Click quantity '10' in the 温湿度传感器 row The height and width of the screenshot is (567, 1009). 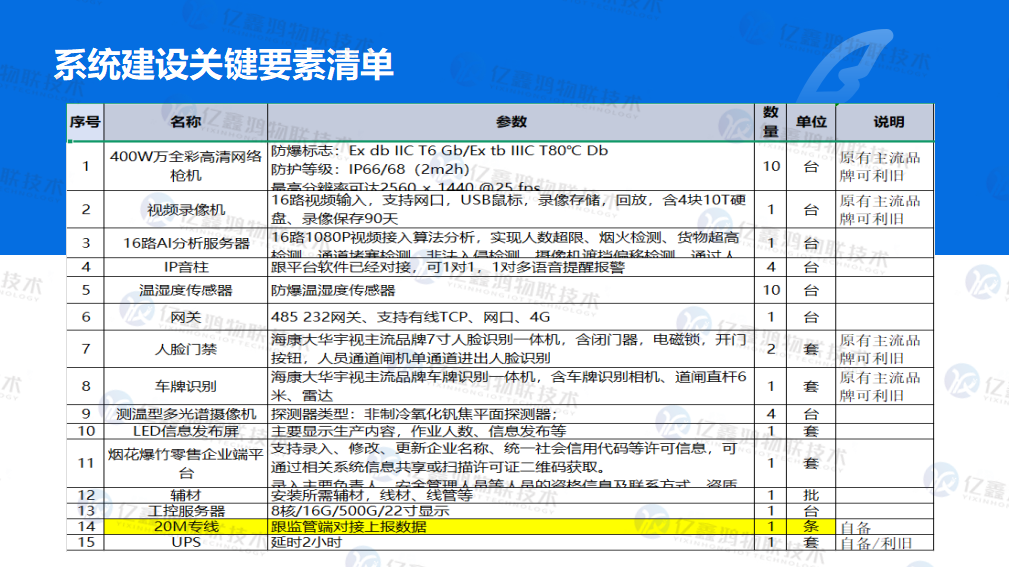(771, 290)
